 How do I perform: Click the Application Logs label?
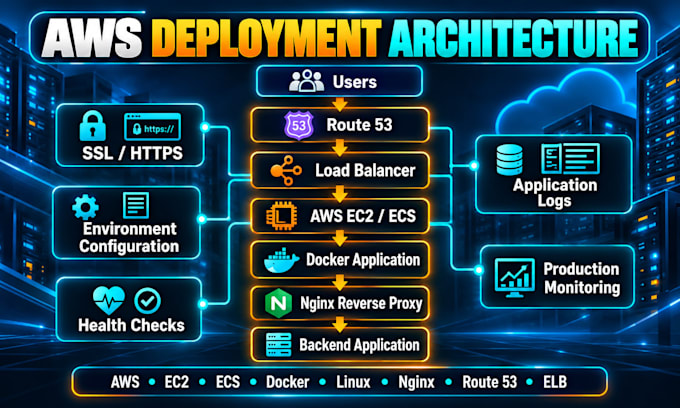555,193
